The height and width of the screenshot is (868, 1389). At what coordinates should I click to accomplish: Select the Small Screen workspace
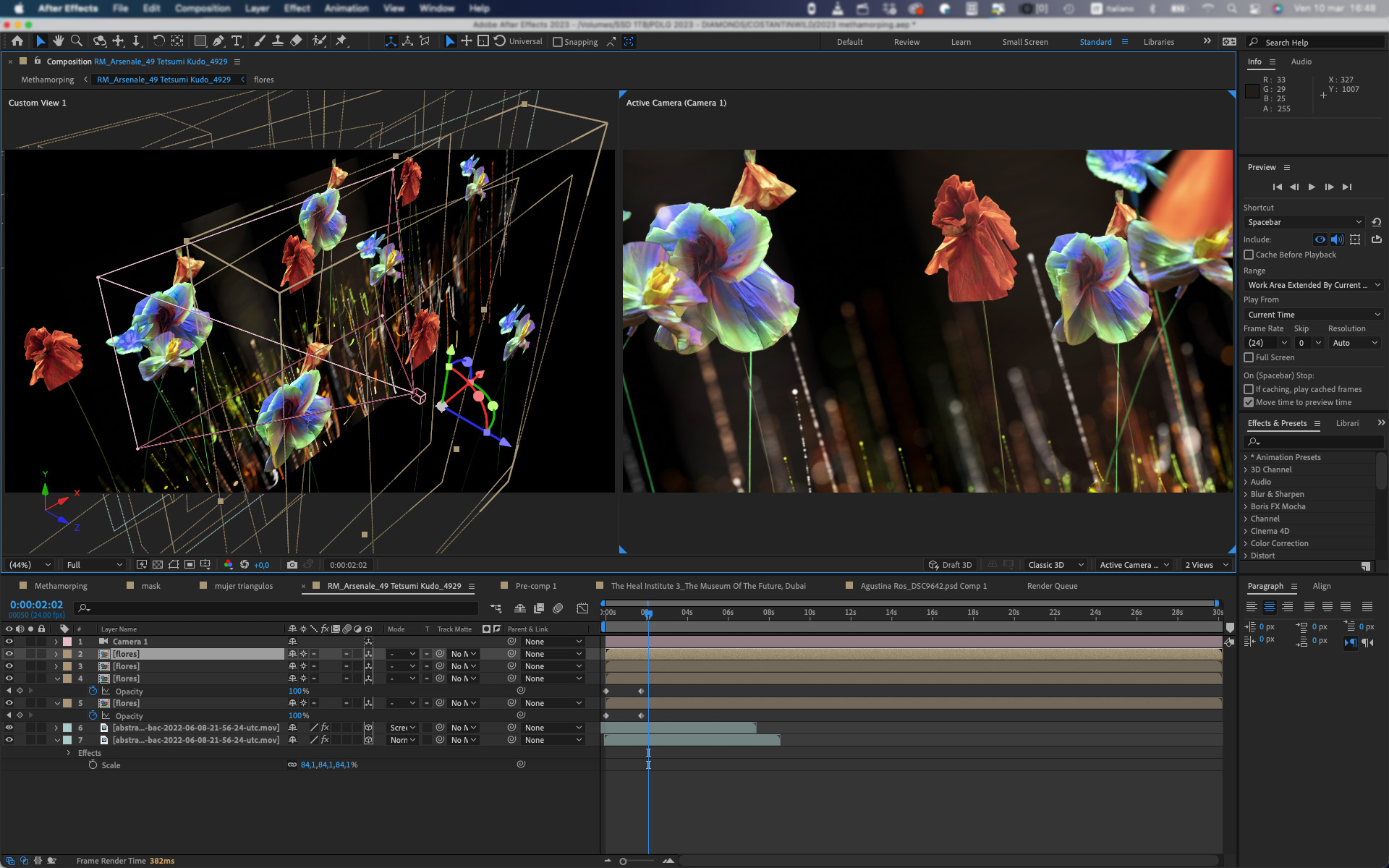coord(1024,42)
